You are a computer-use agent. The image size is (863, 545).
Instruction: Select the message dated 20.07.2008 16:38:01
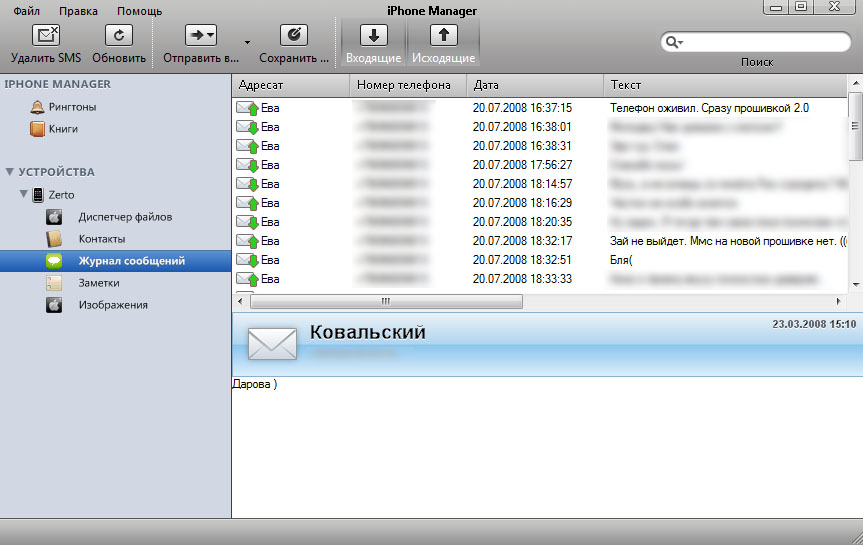pyautogui.click(x=539, y=127)
